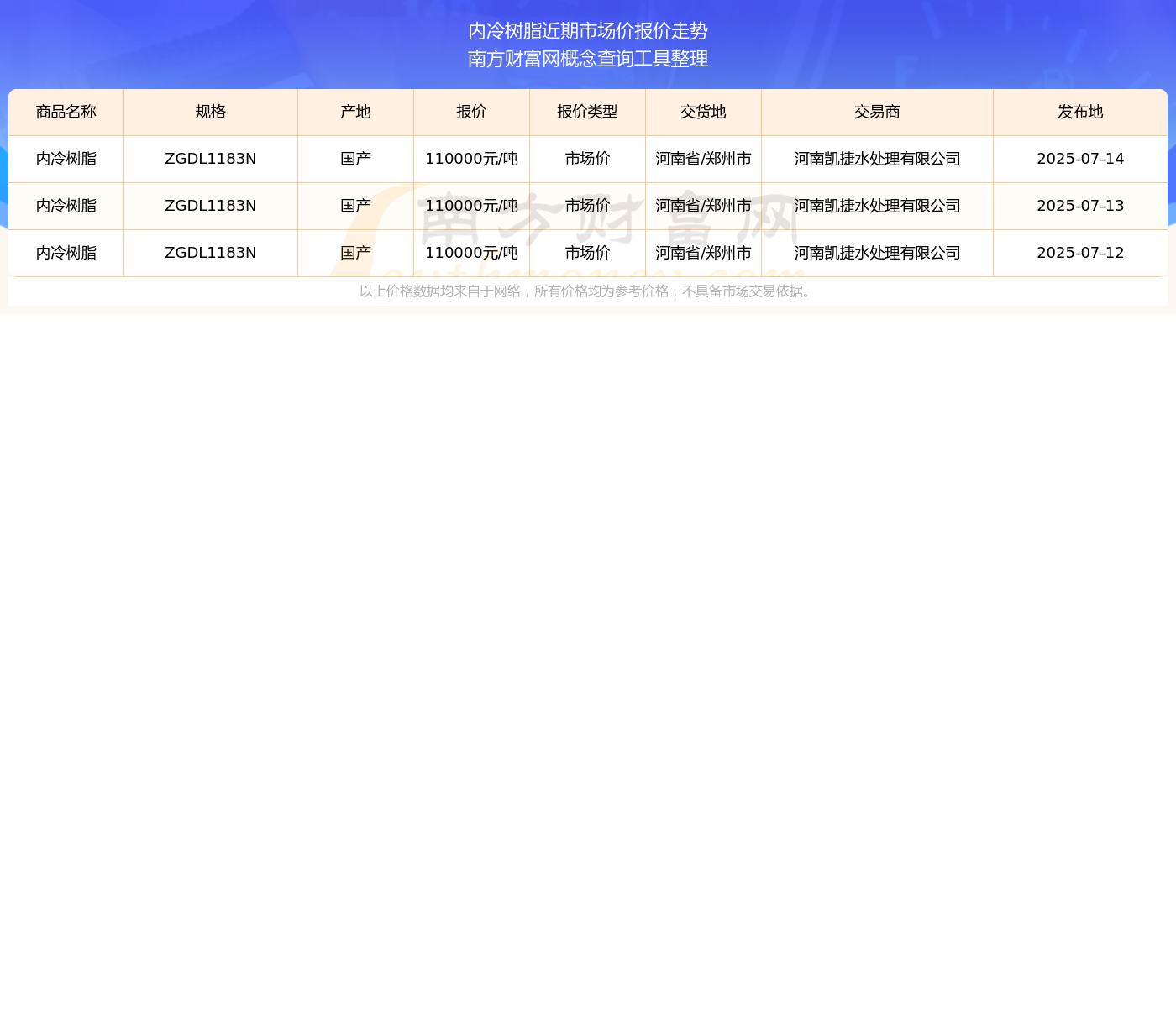Click 河南省/郑州市 in the 2025-07-12 row
The image size is (1176, 1012).
[x=704, y=253]
